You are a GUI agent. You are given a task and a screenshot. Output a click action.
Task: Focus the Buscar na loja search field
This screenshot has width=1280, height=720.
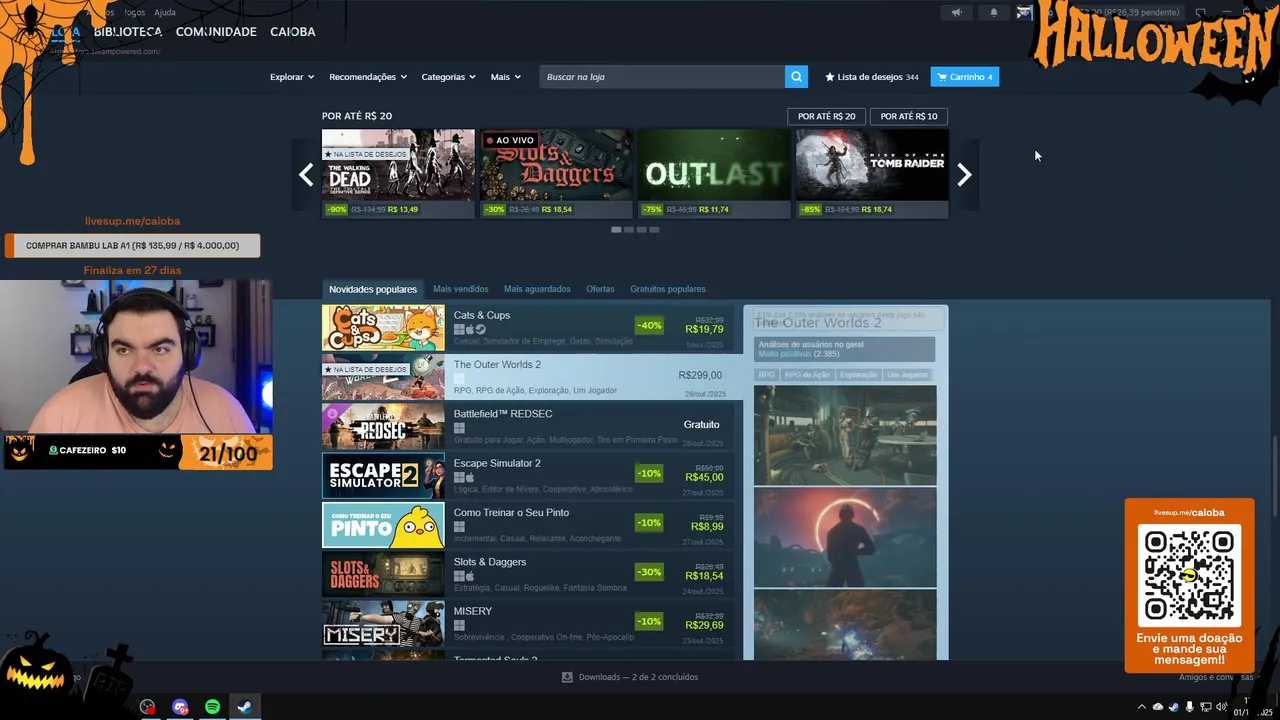tap(662, 77)
